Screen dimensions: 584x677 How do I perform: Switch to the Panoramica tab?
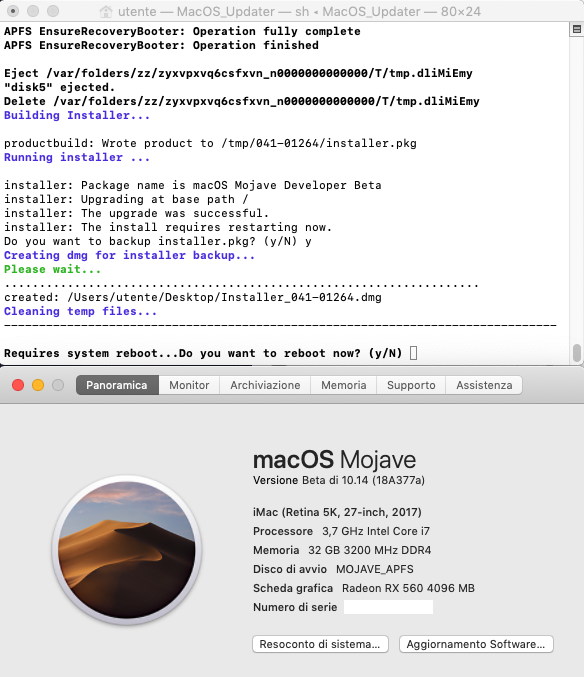coord(117,385)
